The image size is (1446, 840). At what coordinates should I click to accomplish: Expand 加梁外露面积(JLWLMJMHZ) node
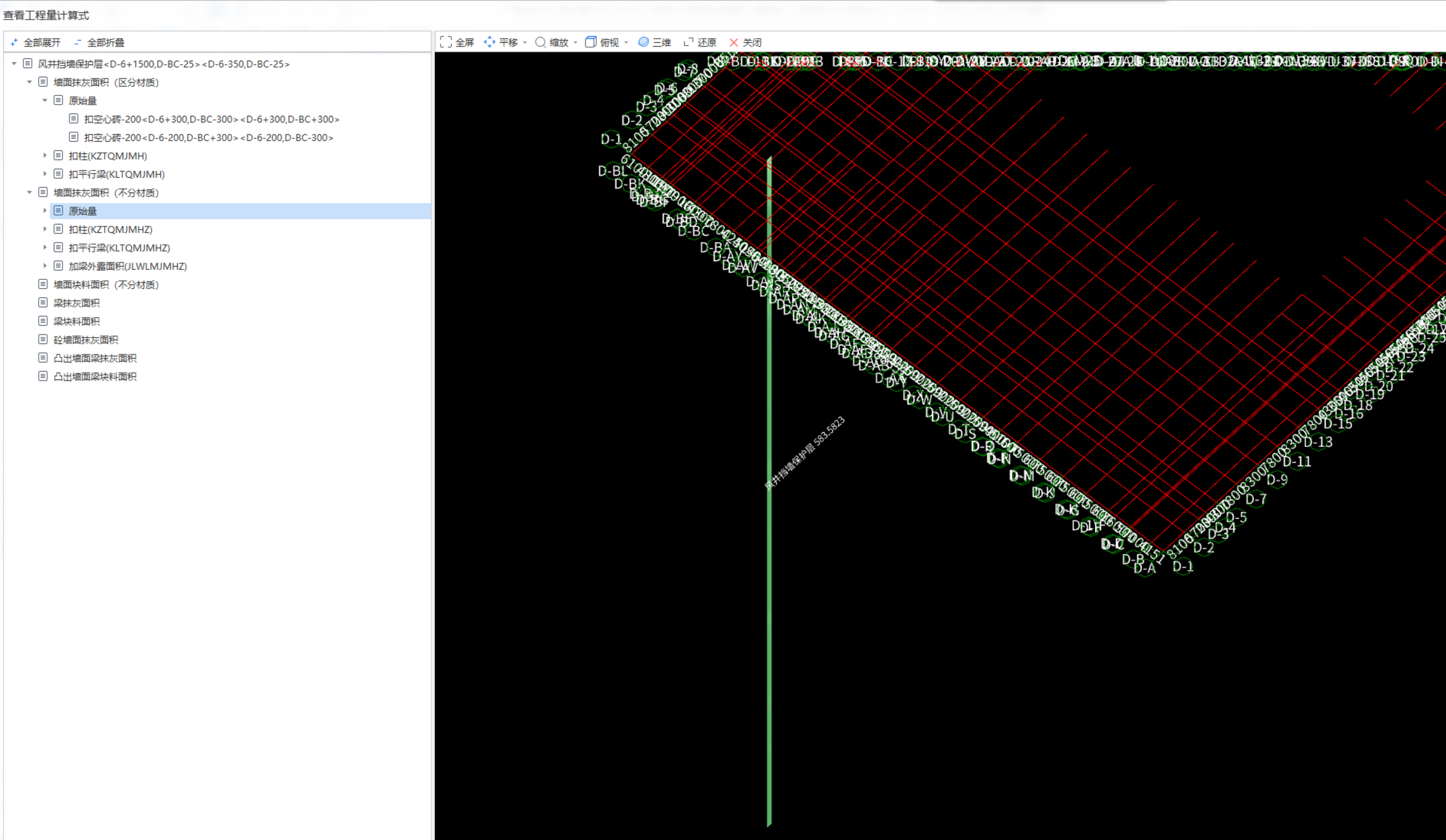pos(45,265)
